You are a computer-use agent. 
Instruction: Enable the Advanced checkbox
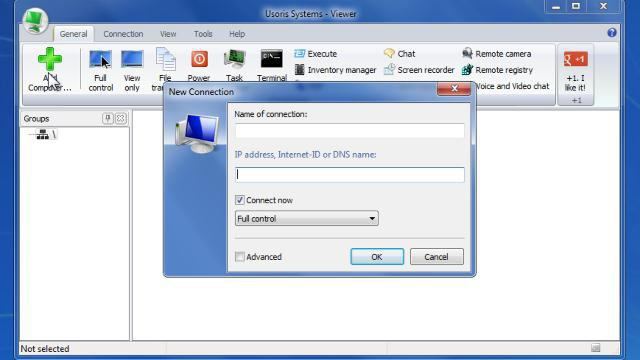tap(240, 257)
